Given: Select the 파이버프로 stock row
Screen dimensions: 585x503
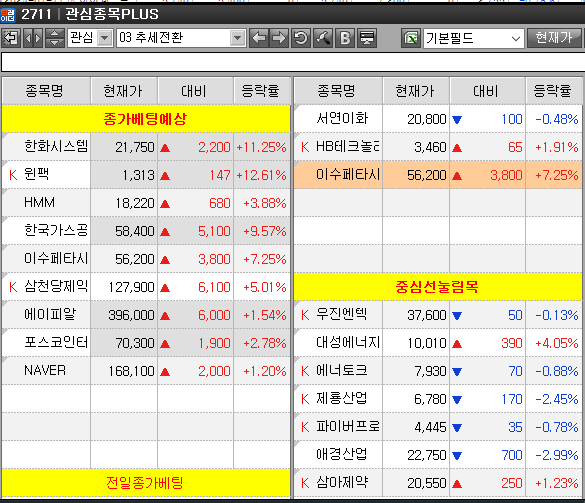Looking at the screenshot, I should click(438, 427).
